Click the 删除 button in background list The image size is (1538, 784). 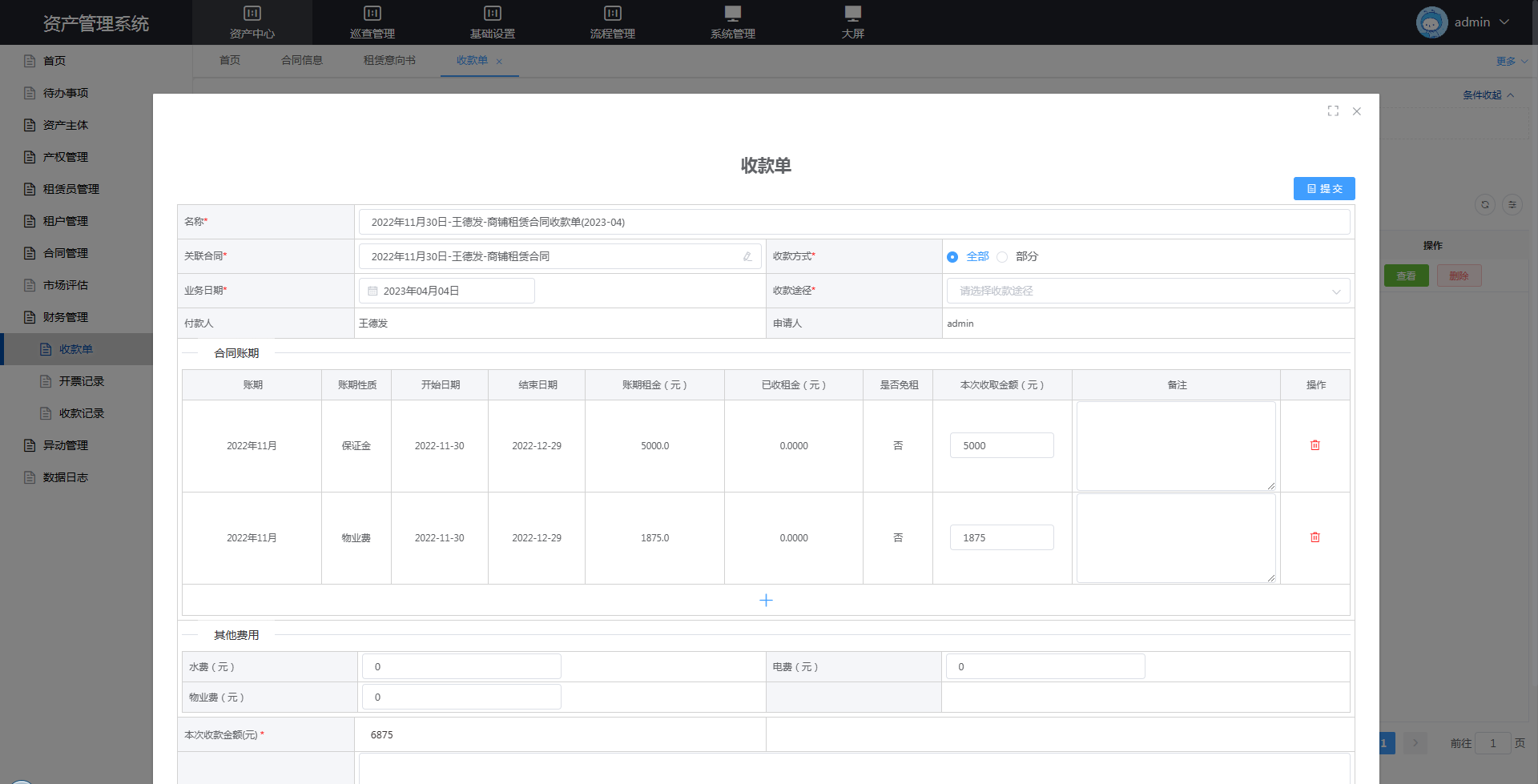1459,275
